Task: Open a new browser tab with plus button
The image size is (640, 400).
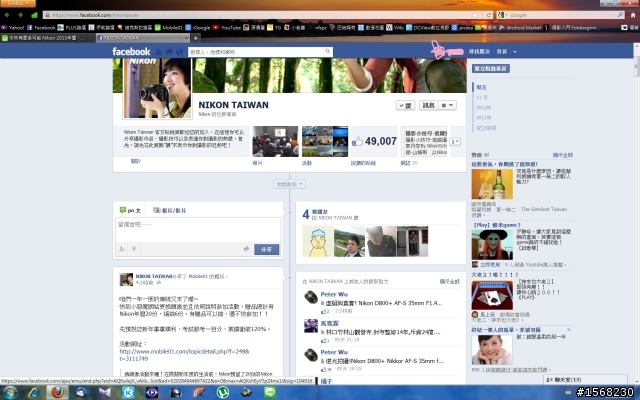Action: click(x=196, y=38)
